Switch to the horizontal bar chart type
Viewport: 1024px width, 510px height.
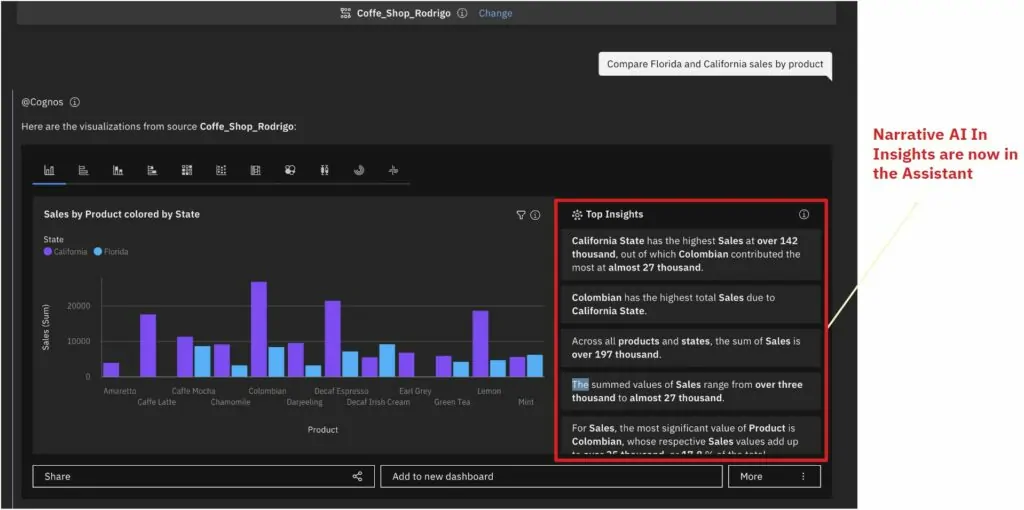[84, 170]
